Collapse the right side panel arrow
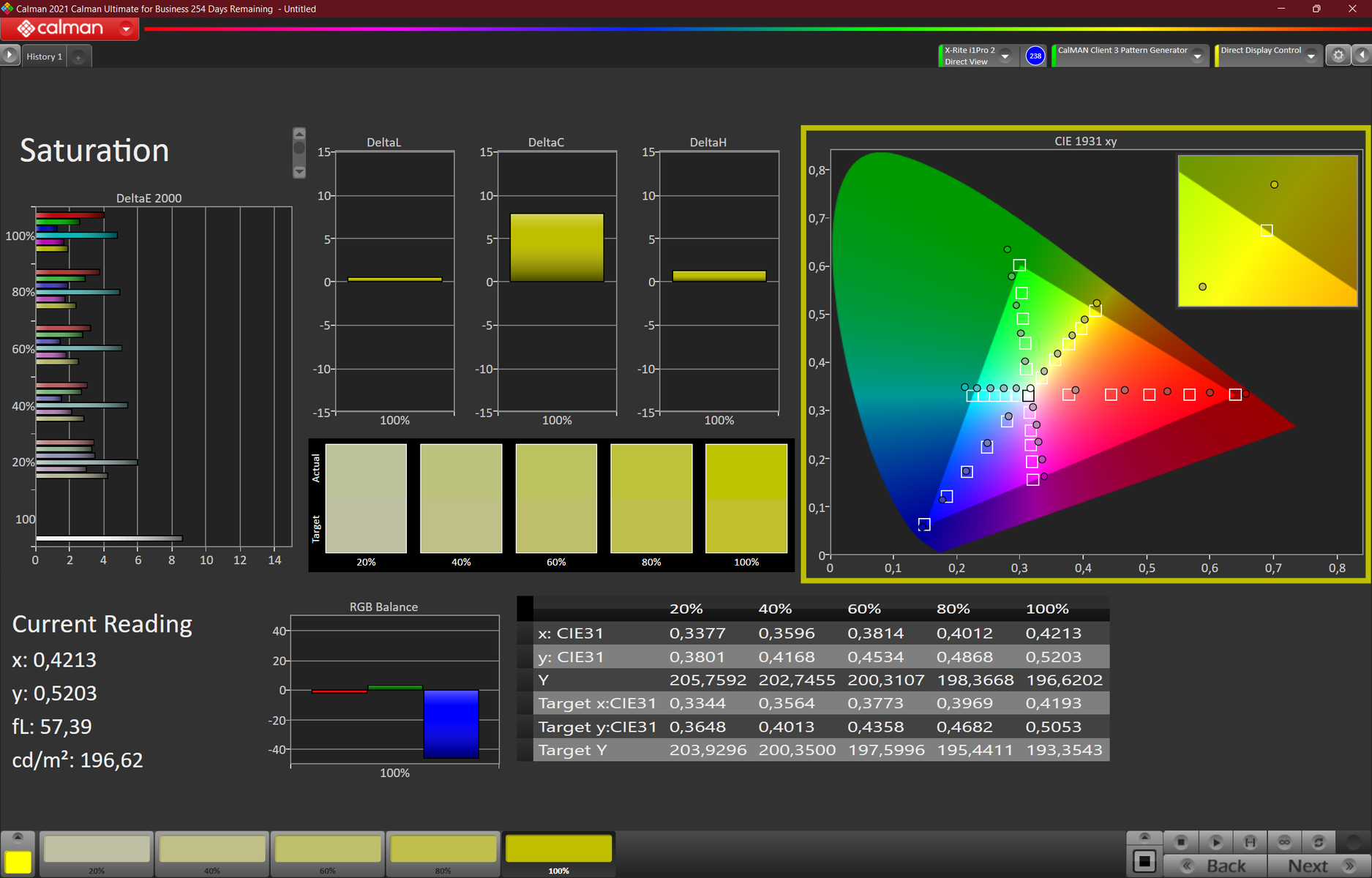Screen dimensions: 1372x878 (1362, 56)
